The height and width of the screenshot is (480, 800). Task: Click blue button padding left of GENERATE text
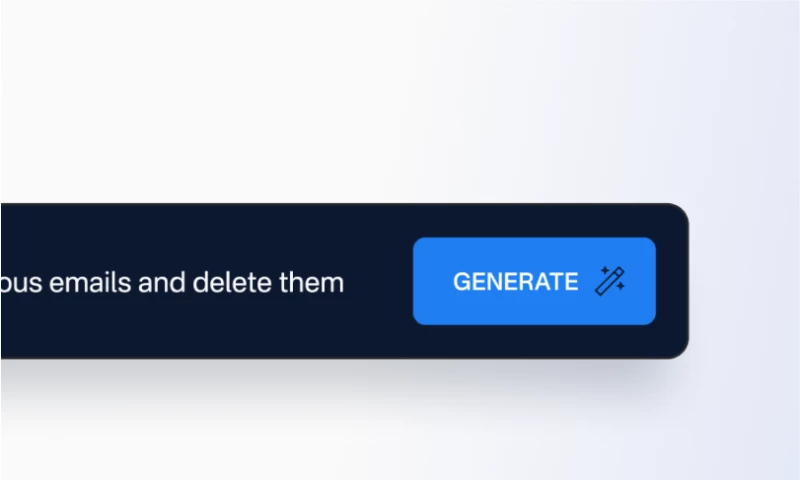tap(433, 281)
